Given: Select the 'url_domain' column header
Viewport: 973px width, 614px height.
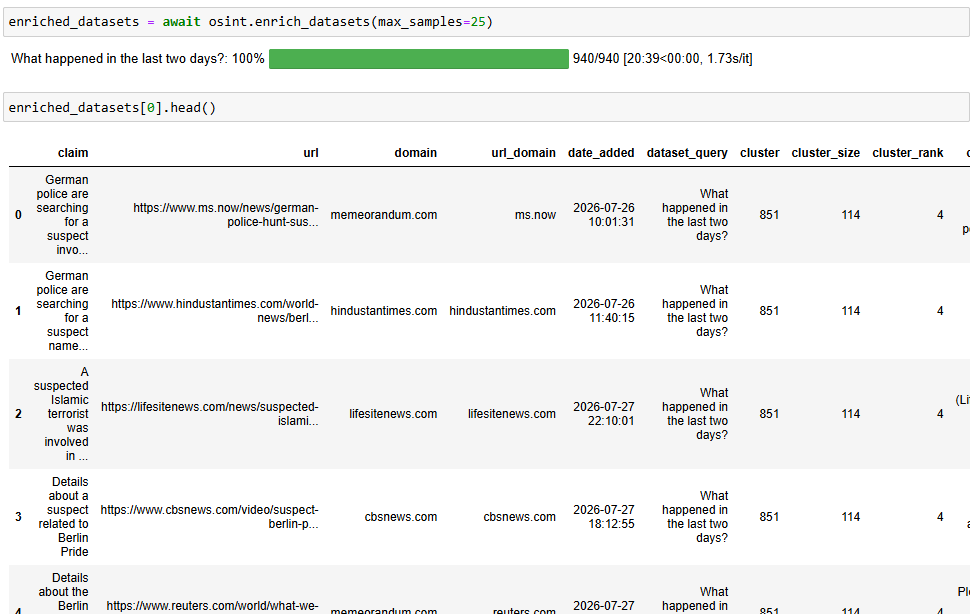Looking at the screenshot, I should [523, 153].
